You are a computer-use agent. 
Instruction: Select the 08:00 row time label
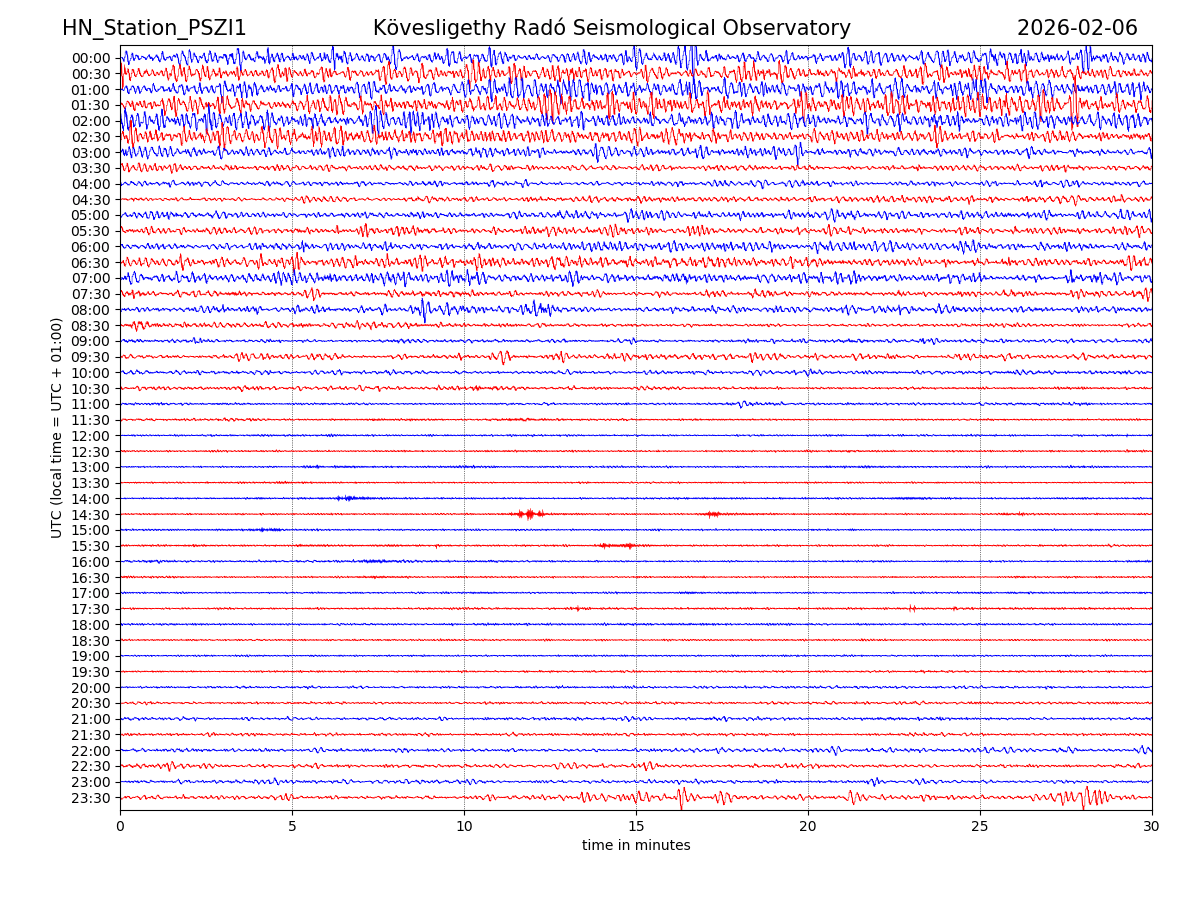coord(91,310)
